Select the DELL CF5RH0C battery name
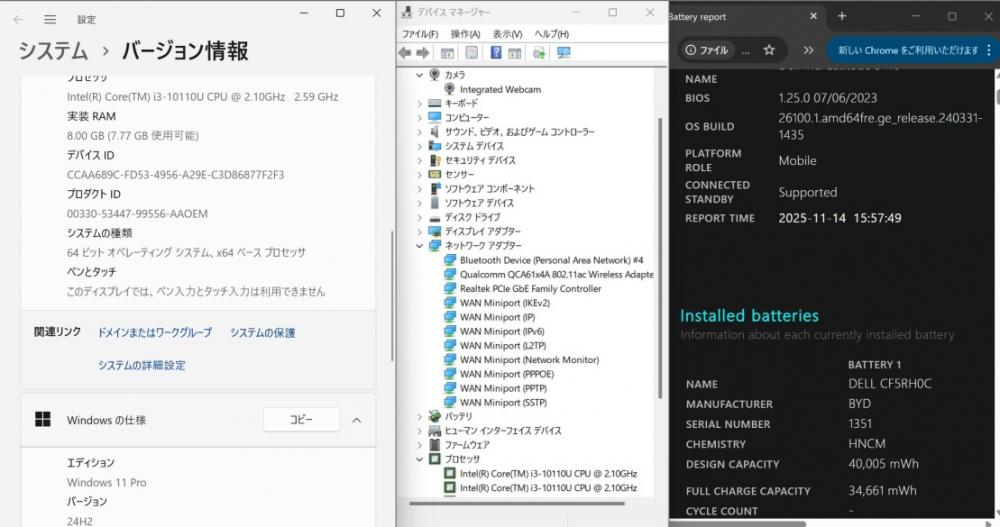Screen dimensions: 1000x527 pos(890,383)
